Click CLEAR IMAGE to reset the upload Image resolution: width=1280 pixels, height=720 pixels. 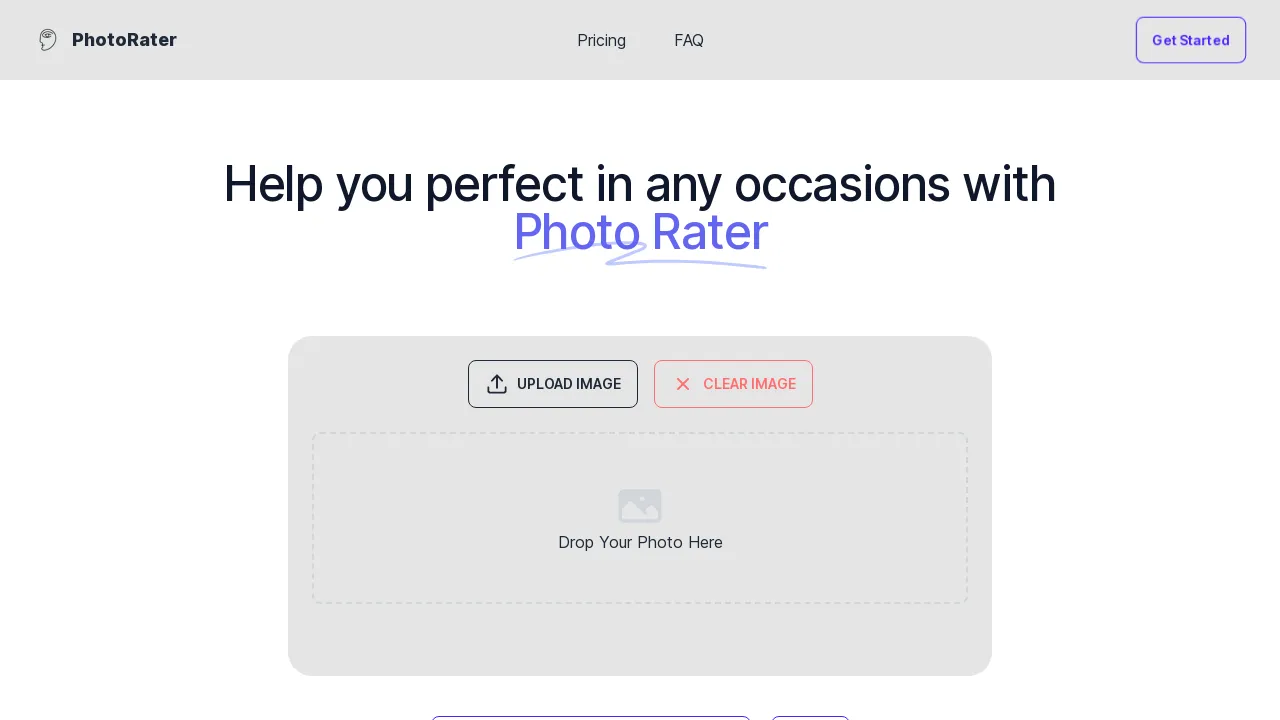[x=733, y=384]
